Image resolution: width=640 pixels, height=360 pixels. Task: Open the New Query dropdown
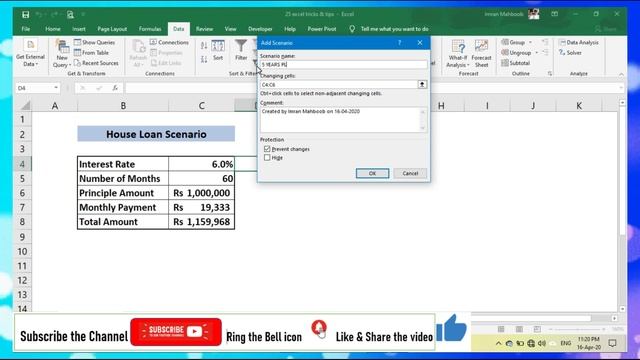click(x=62, y=53)
